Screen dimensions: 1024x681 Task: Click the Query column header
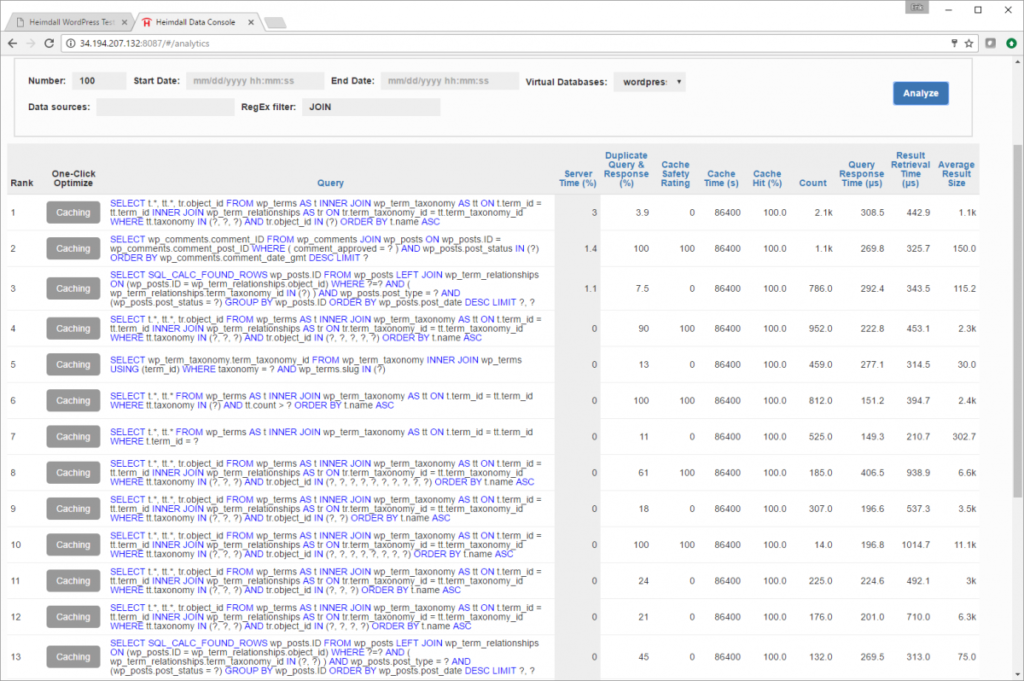coord(330,183)
